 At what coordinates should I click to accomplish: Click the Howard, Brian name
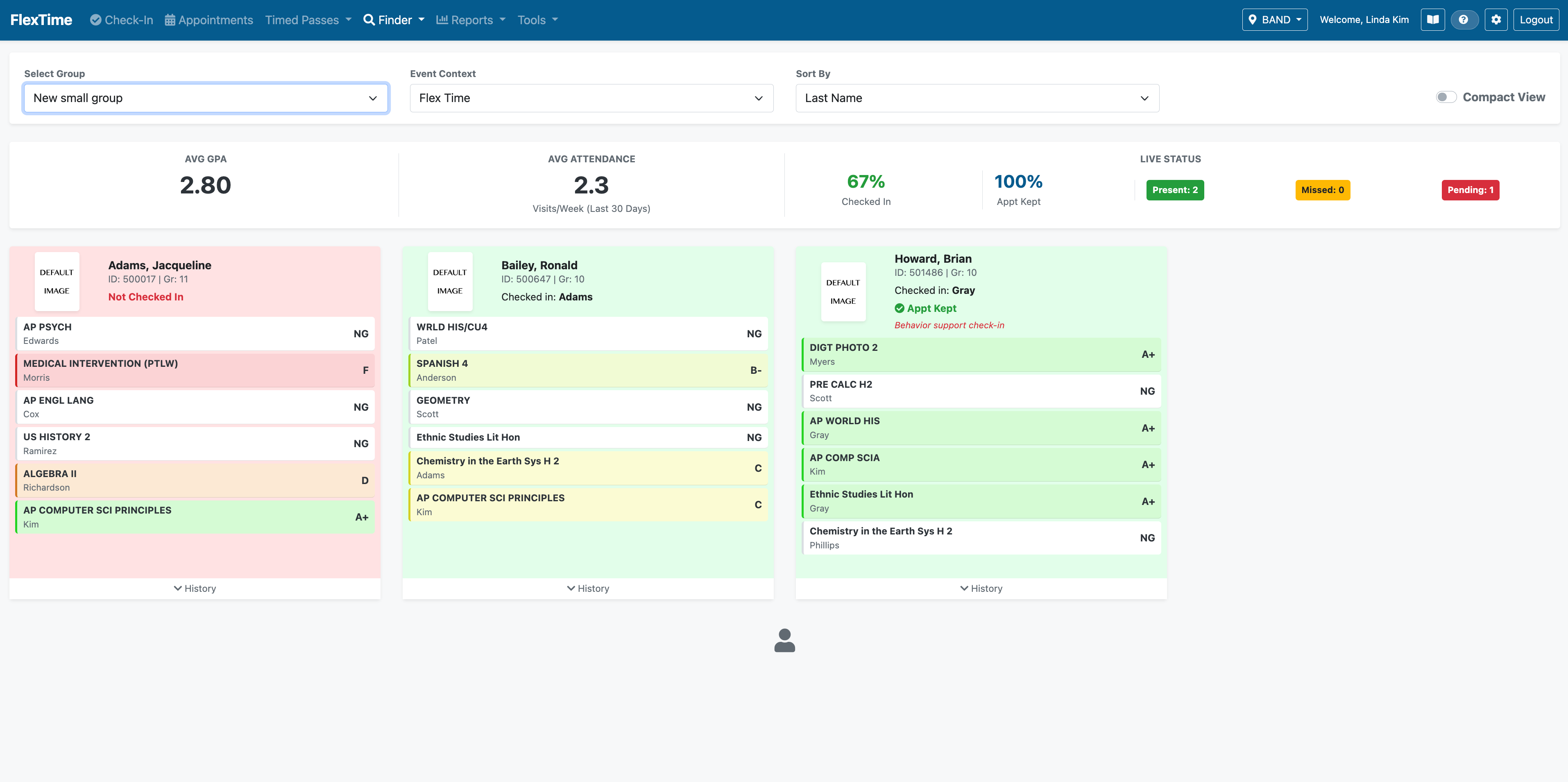[x=933, y=259]
